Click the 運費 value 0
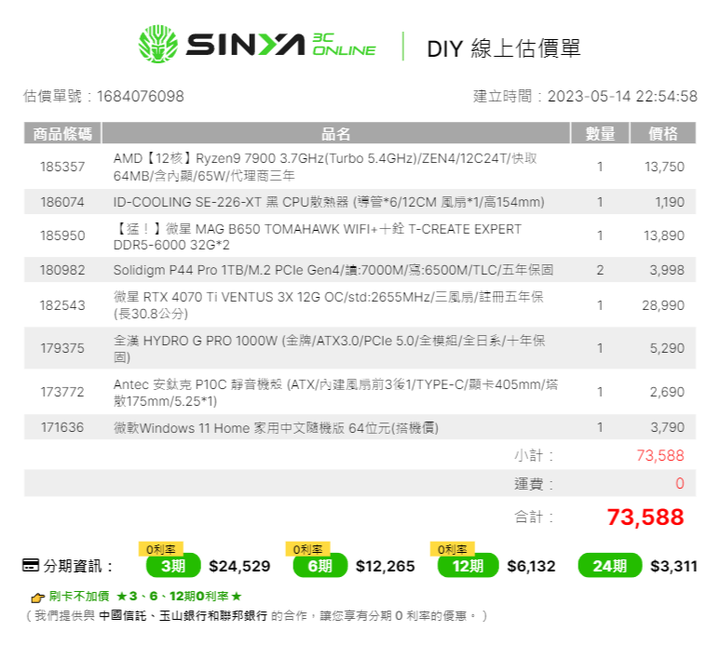This screenshot has height=645, width=720. [x=680, y=483]
